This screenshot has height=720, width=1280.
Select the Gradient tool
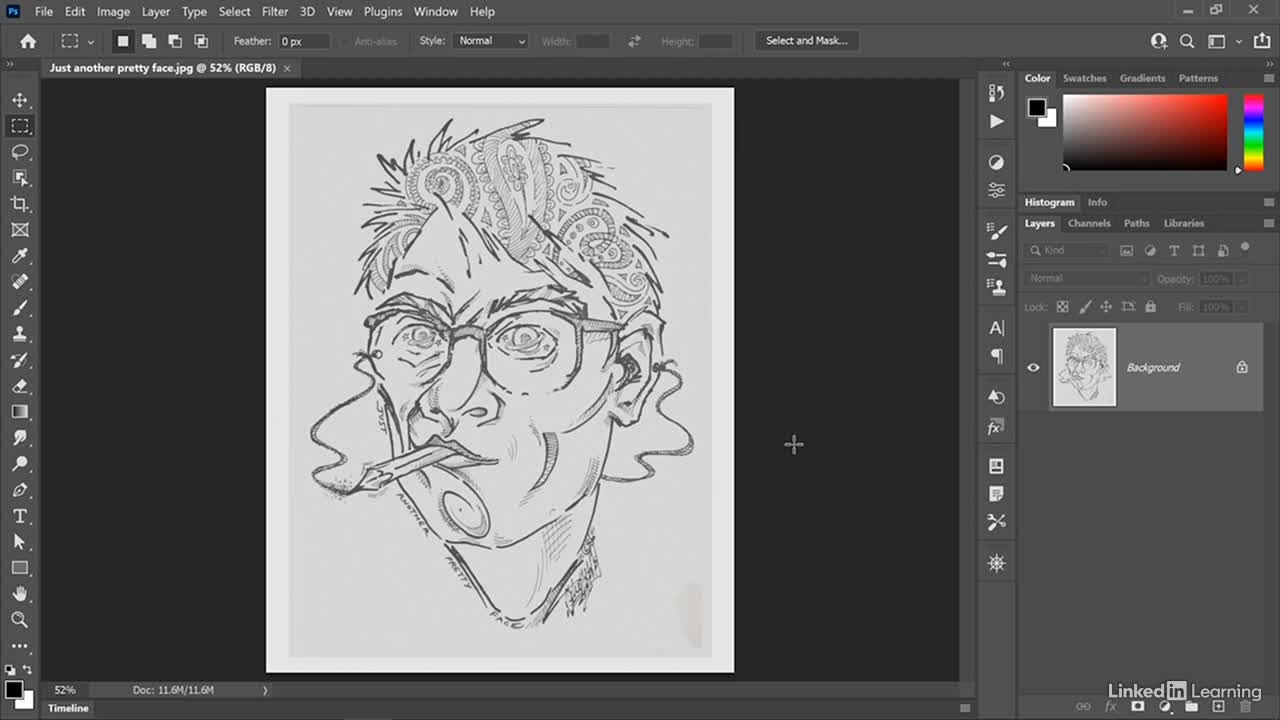click(x=20, y=412)
